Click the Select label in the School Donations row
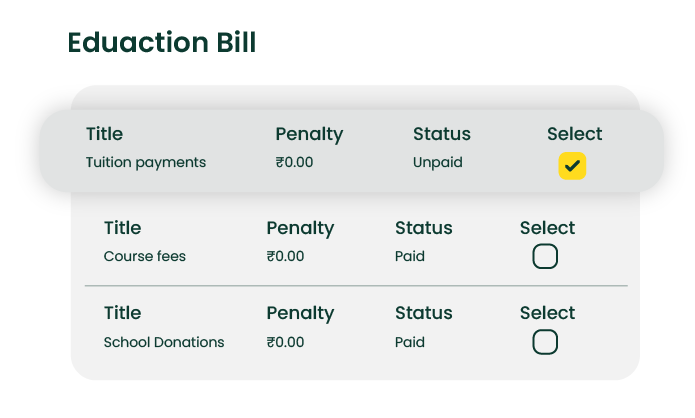Image resolution: width=695 pixels, height=418 pixels. tap(548, 313)
